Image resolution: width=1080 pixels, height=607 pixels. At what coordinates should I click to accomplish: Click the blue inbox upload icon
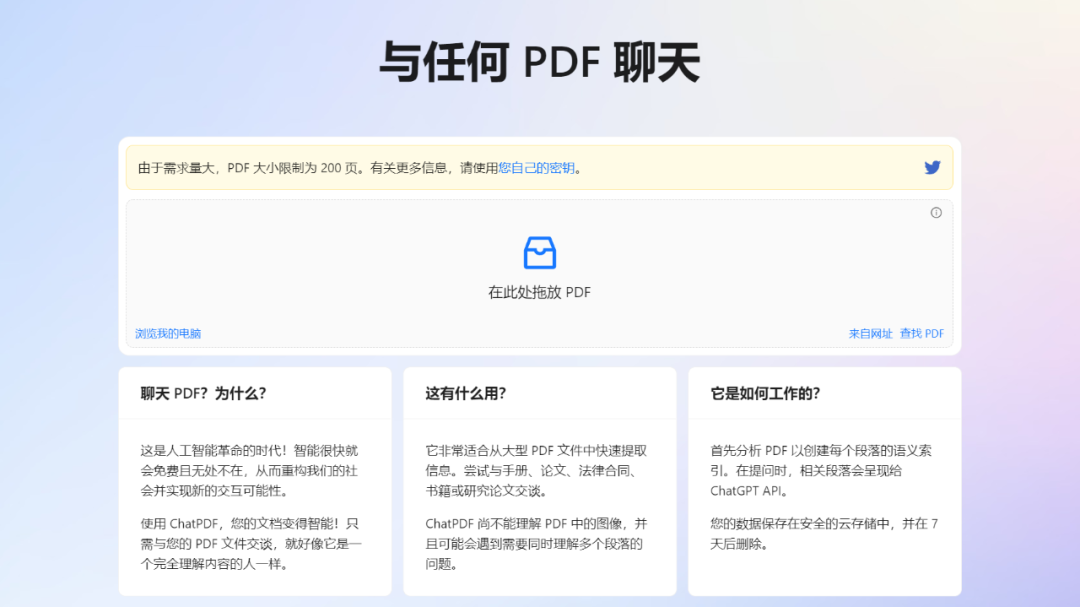(539, 253)
